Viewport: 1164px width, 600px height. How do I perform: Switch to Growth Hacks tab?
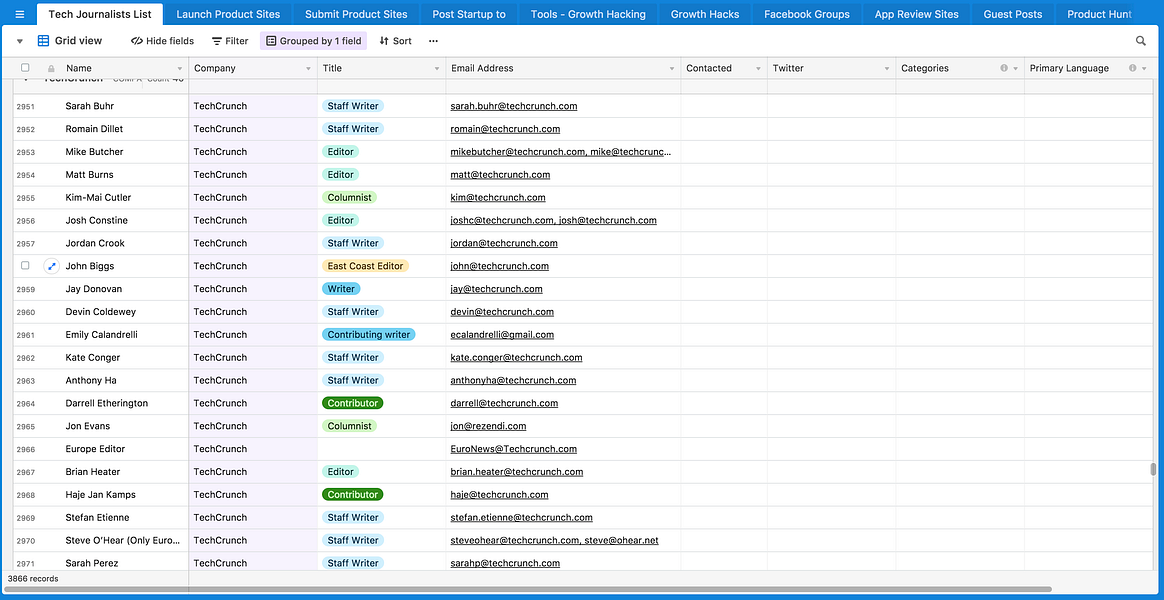705,14
